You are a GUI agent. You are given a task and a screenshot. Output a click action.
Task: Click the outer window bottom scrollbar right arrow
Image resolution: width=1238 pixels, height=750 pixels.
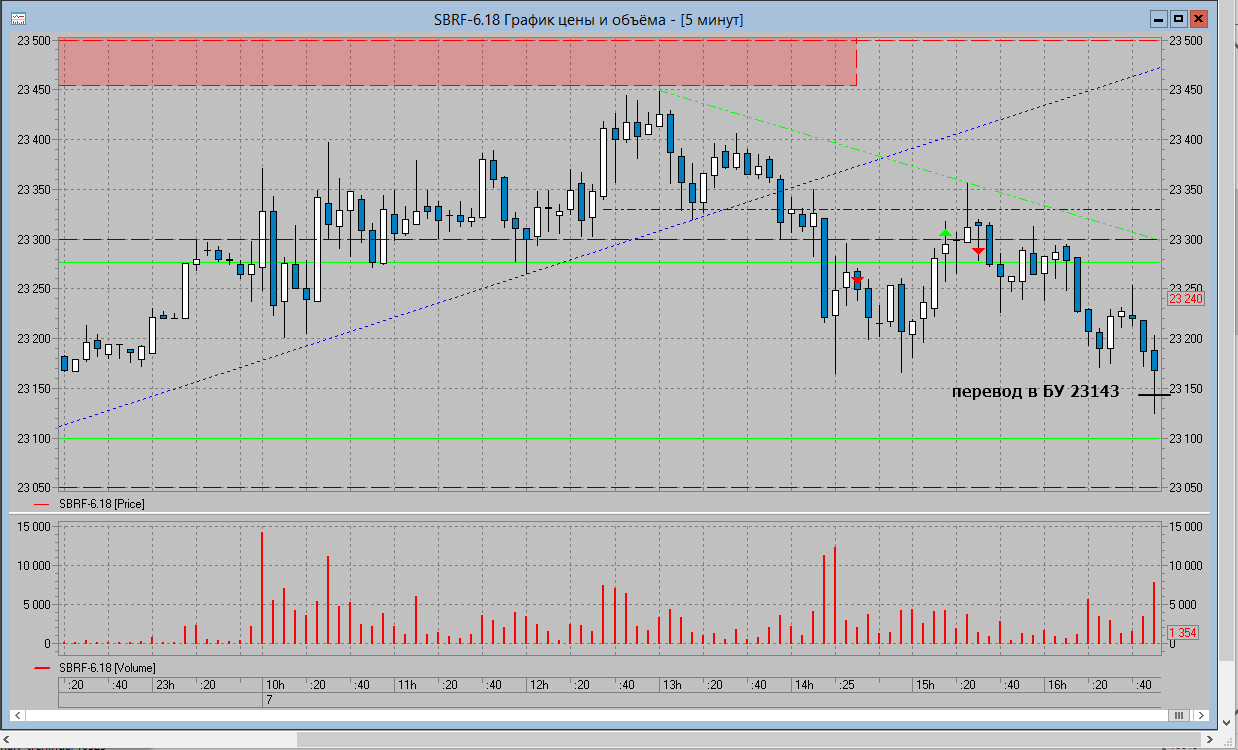click(1211, 738)
